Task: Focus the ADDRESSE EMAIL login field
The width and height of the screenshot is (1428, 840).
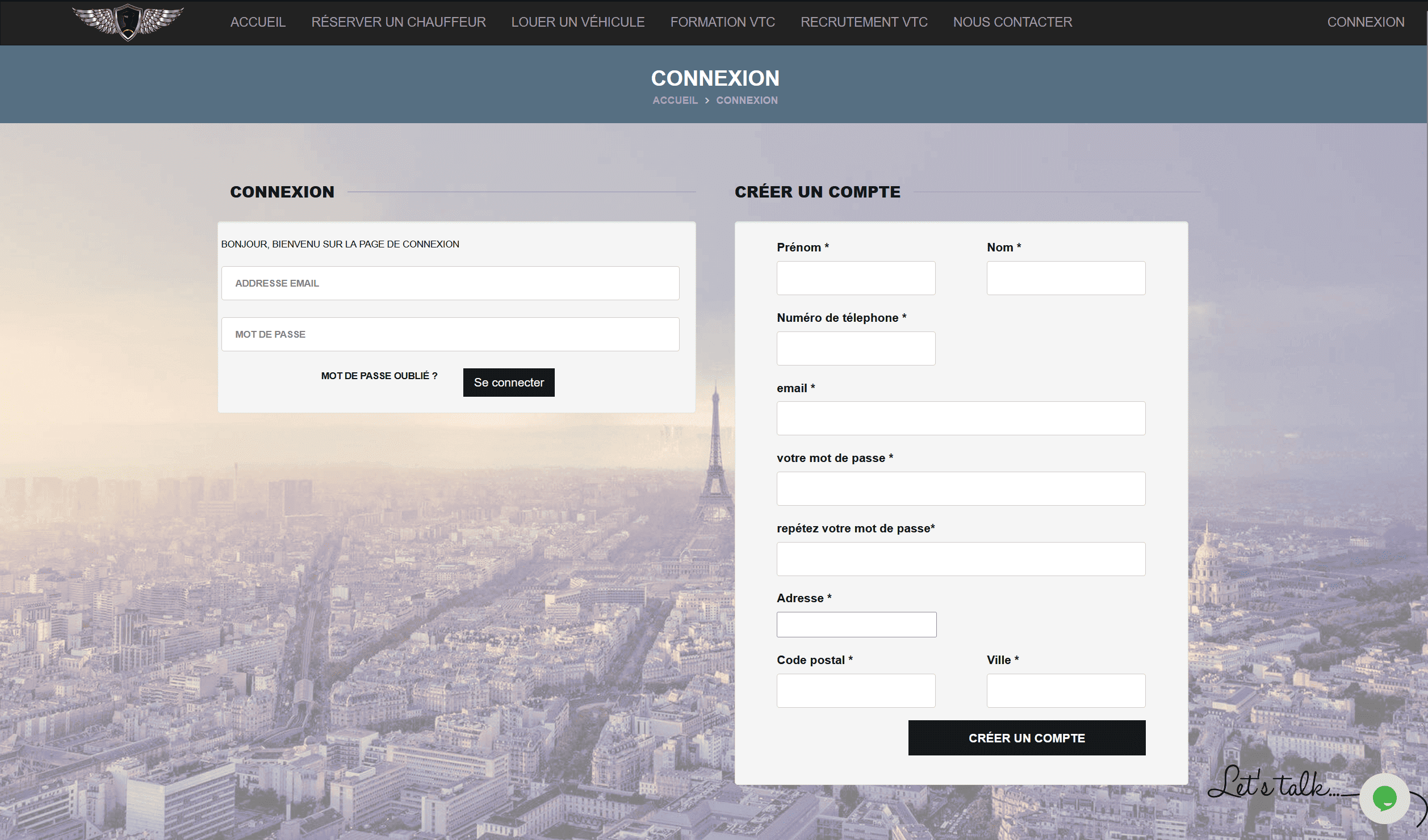Action: point(450,283)
